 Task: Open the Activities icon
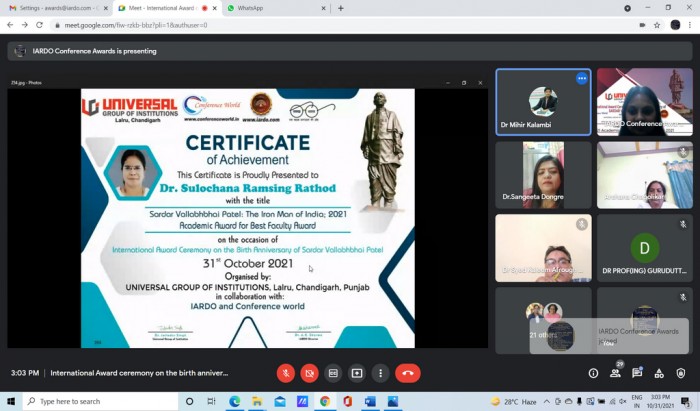pos(659,373)
